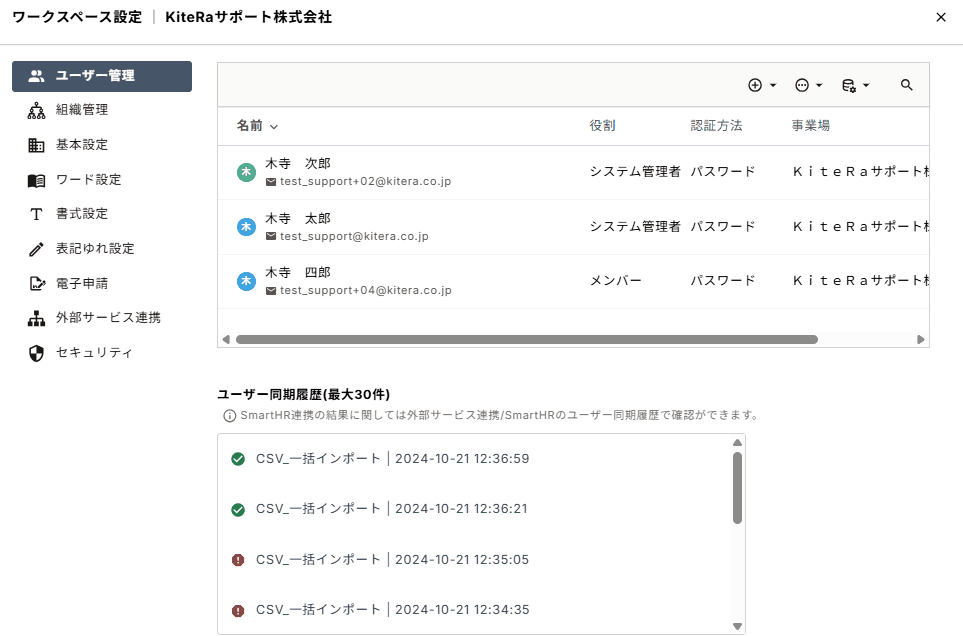The height and width of the screenshot is (636, 963).
Task: Click the error icon for 12:34:35 import
Action: click(x=238, y=611)
